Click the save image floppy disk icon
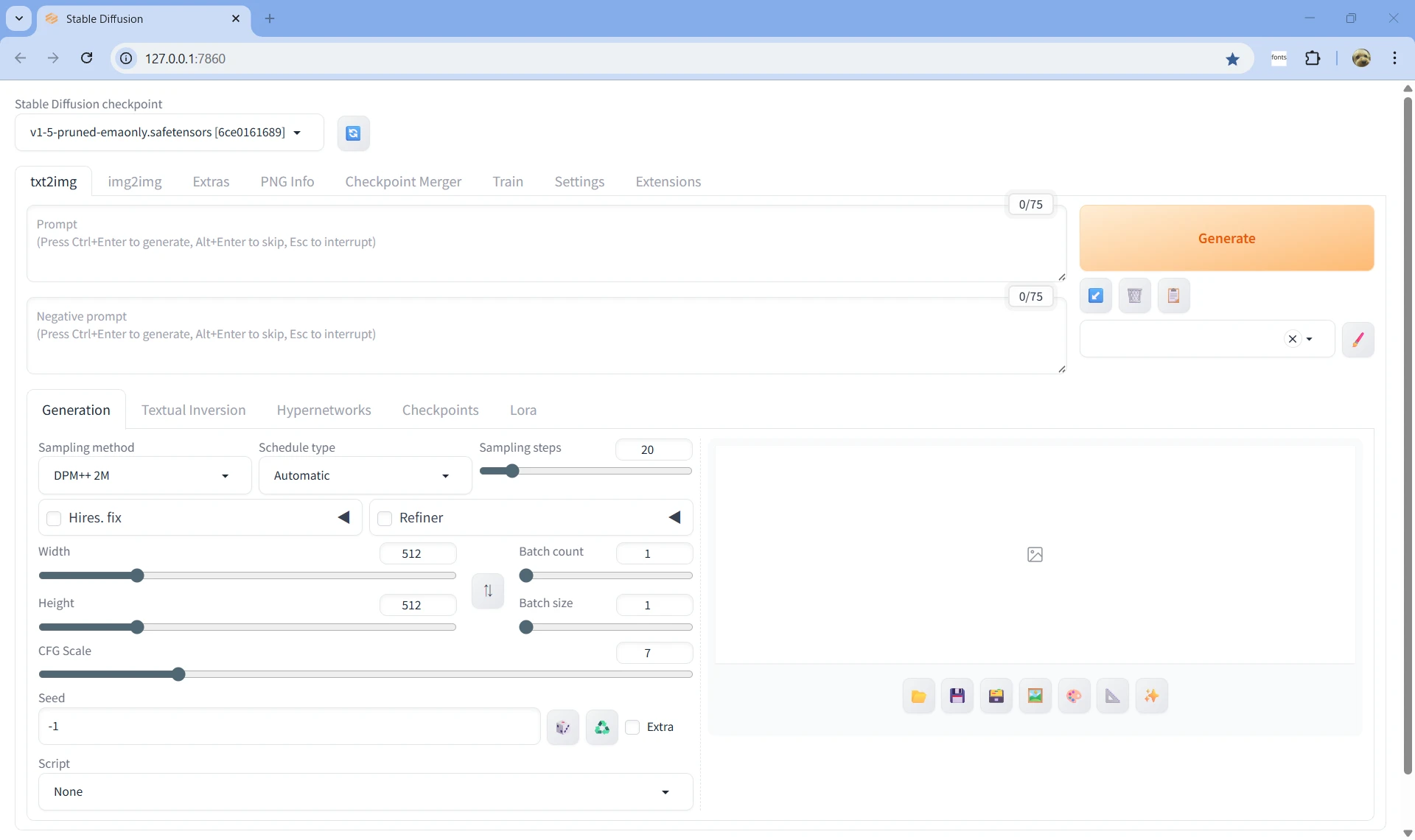Screen dimensions: 1415x840 pyautogui.click(x=957, y=696)
